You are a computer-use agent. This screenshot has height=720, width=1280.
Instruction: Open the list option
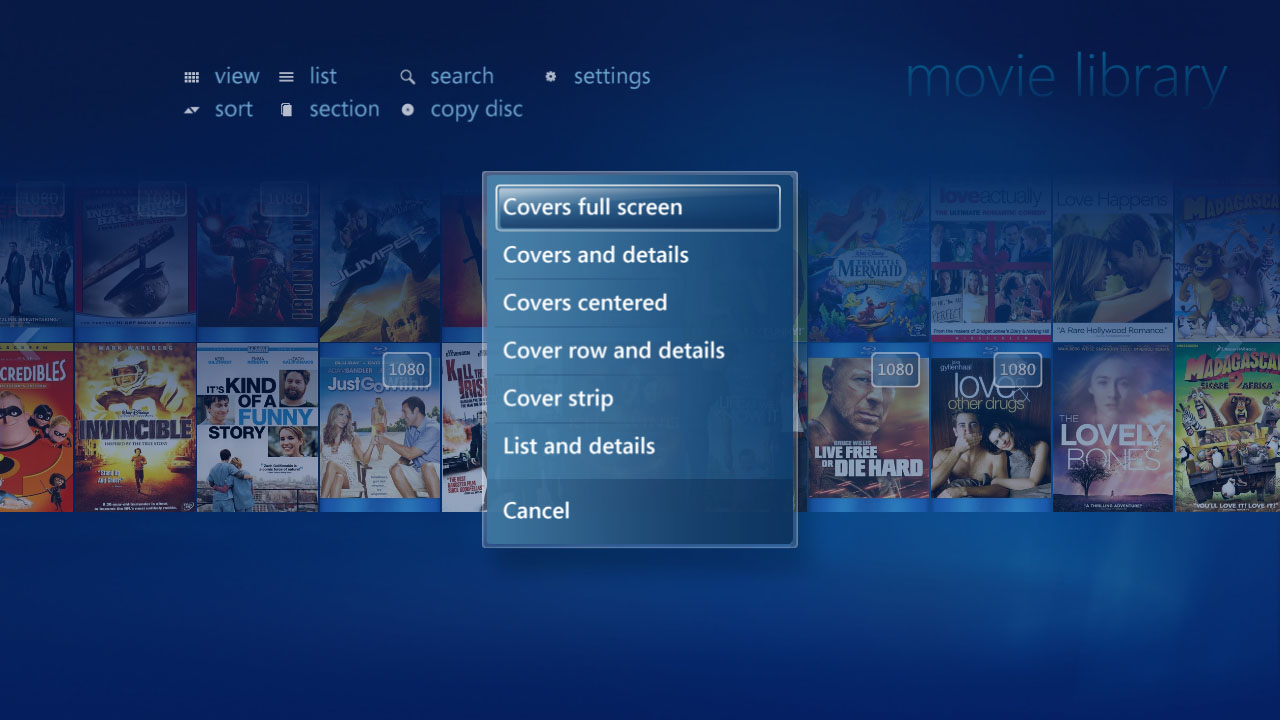click(x=323, y=76)
